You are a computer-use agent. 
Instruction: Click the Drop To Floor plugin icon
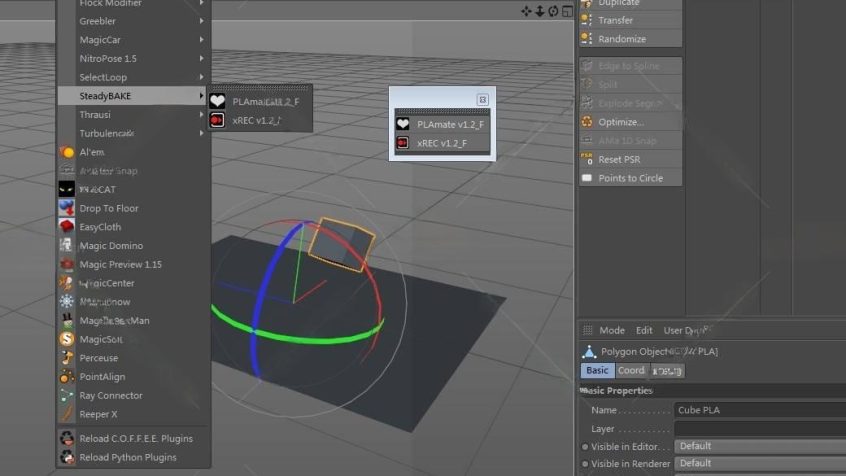[x=67, y=208]
